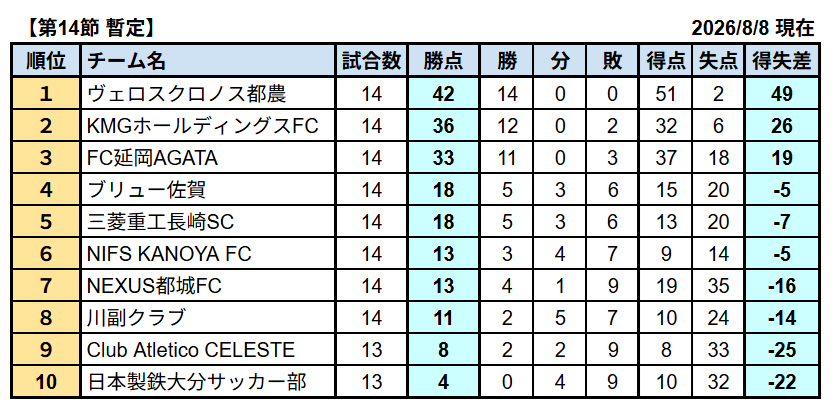The height and width of the screenshot is (413, 834).
Task: Select Club Atletico CELESTE row name
Action: click(207, 350)
